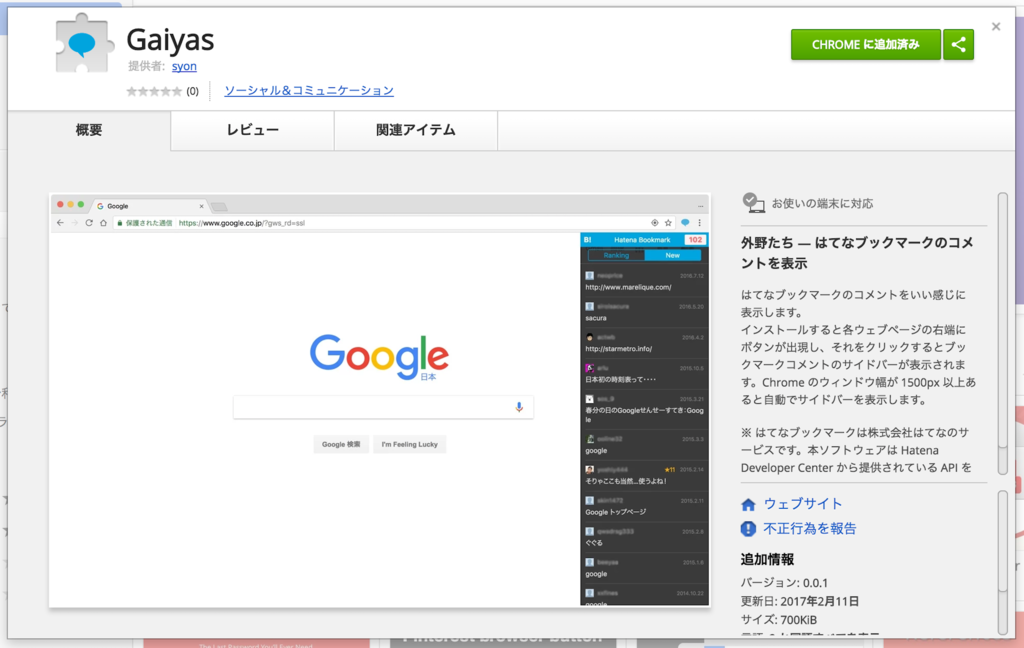Click the 更新日: 2017年2月11日 text
The image size is (1024, 648).
pos(800,601)
